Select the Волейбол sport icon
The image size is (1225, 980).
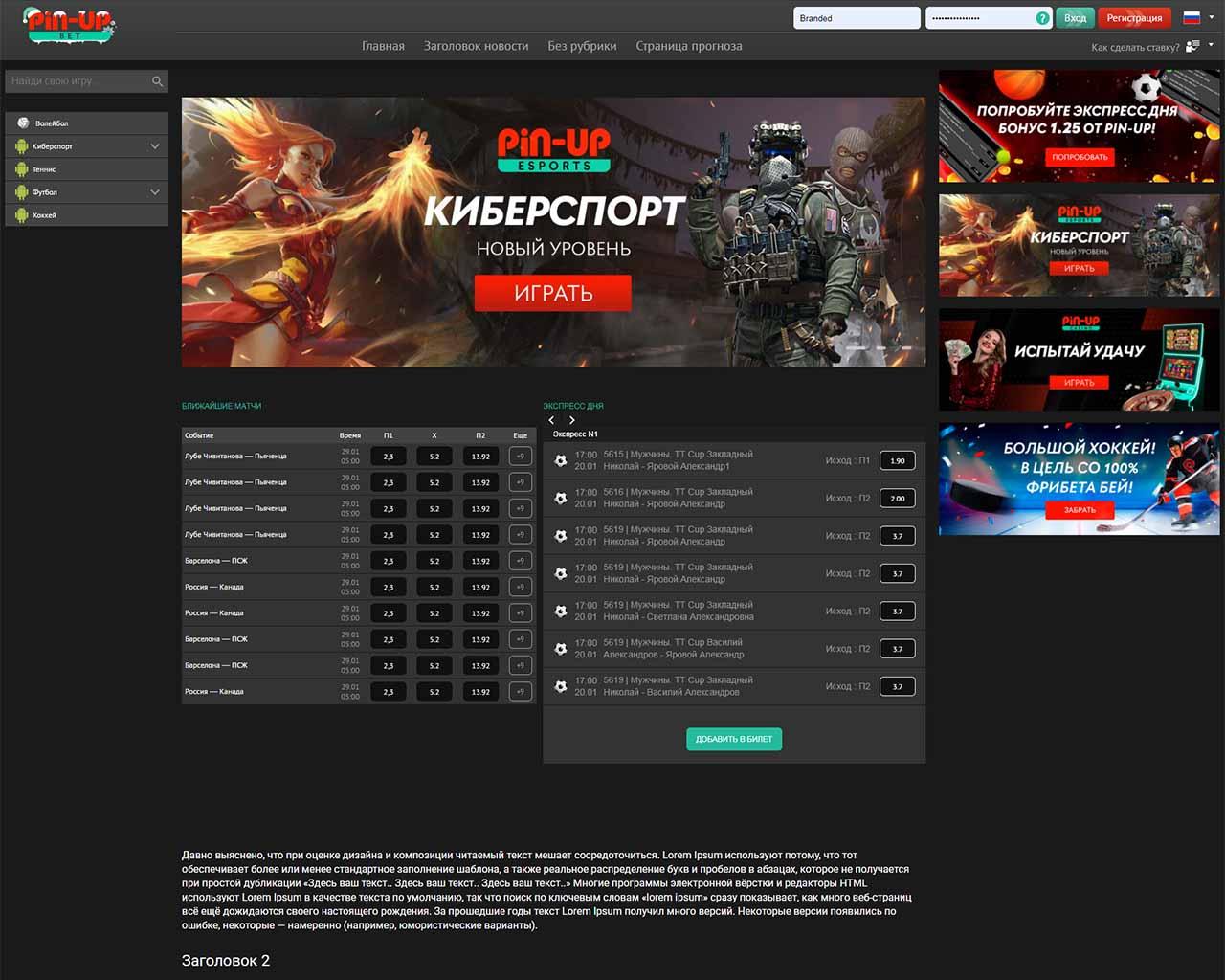[x=23, y=122]
